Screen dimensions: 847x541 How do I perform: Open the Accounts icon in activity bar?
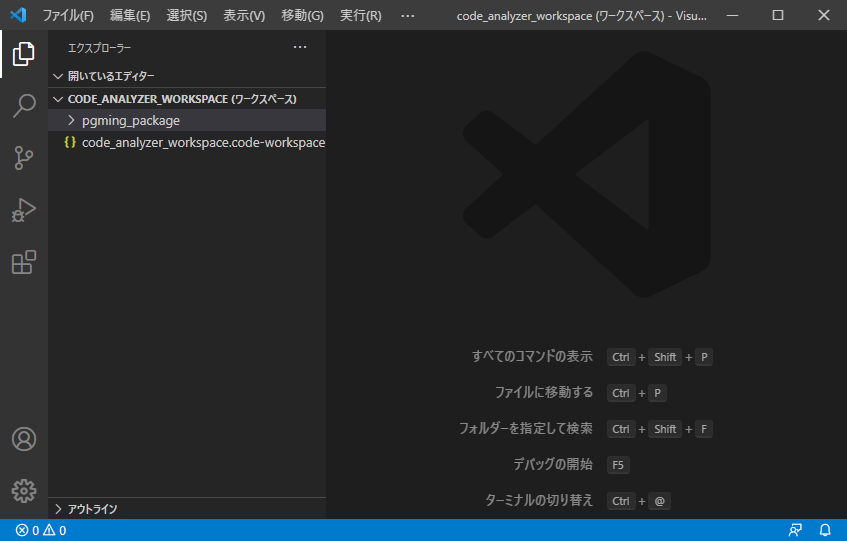pyautogui.click(x=24, y=439)
